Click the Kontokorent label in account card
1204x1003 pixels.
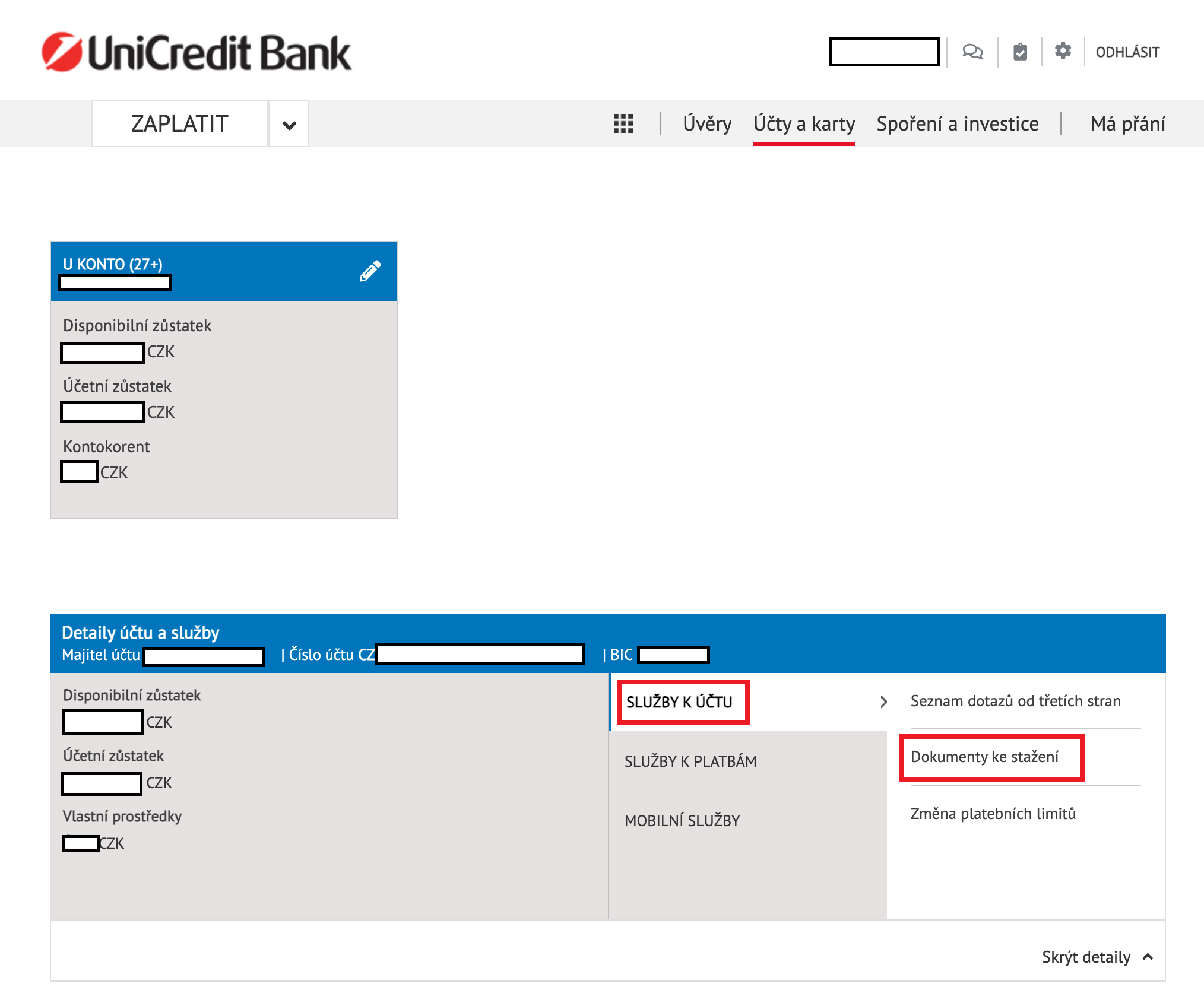106,447
